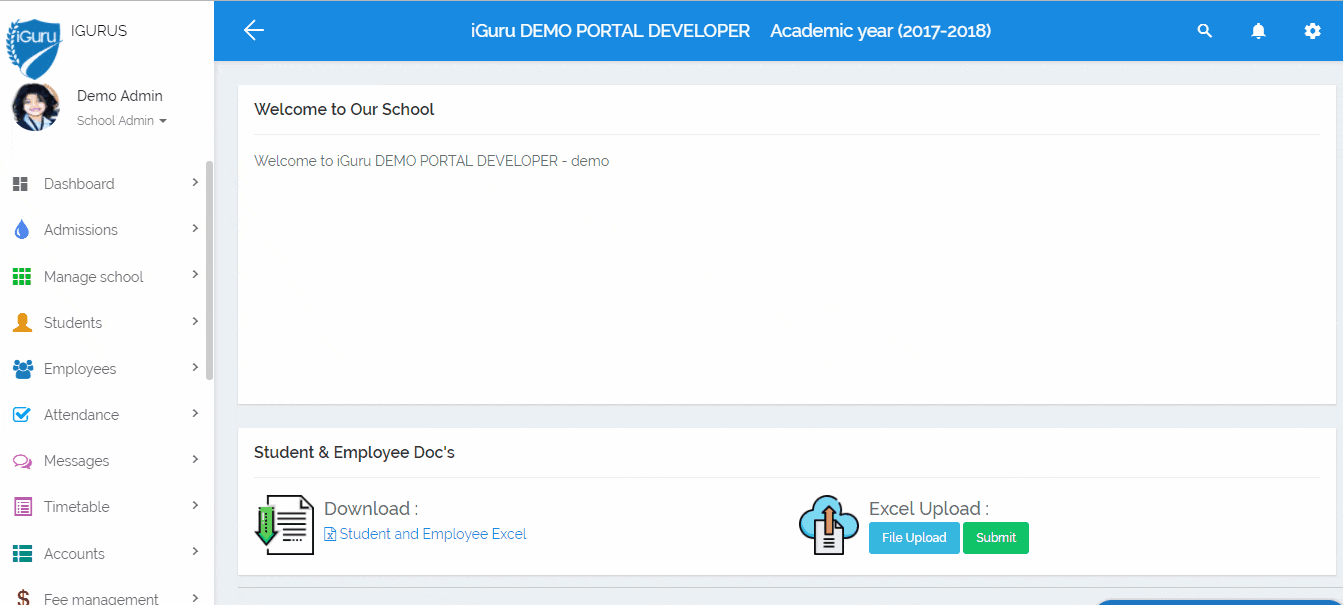The width and height of the screenshot is (1343, 605).
Task: Expand the Attendance menu chevron
Action: pos(195,413)
